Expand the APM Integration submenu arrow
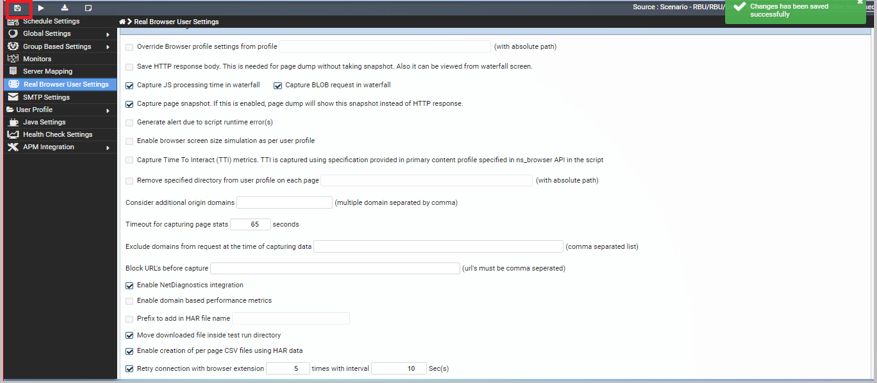The height and width of the screenshot is (383, 877). tap(107, 148)
